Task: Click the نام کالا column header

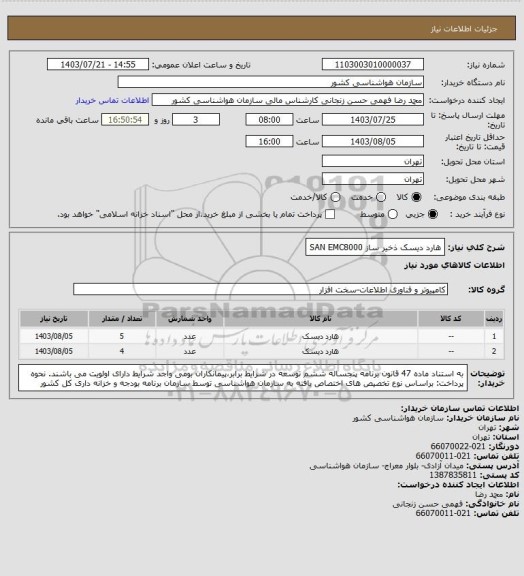Action: 320,318
